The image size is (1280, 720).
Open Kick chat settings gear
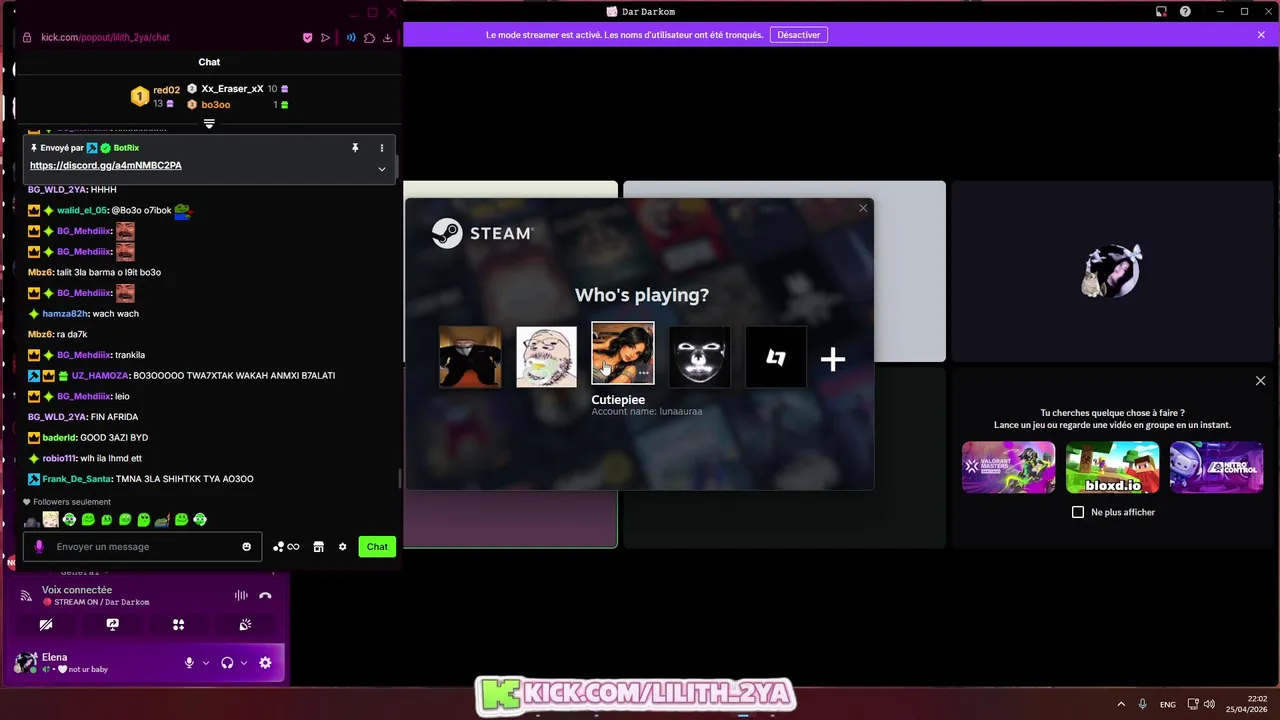(x=342, y=546)
